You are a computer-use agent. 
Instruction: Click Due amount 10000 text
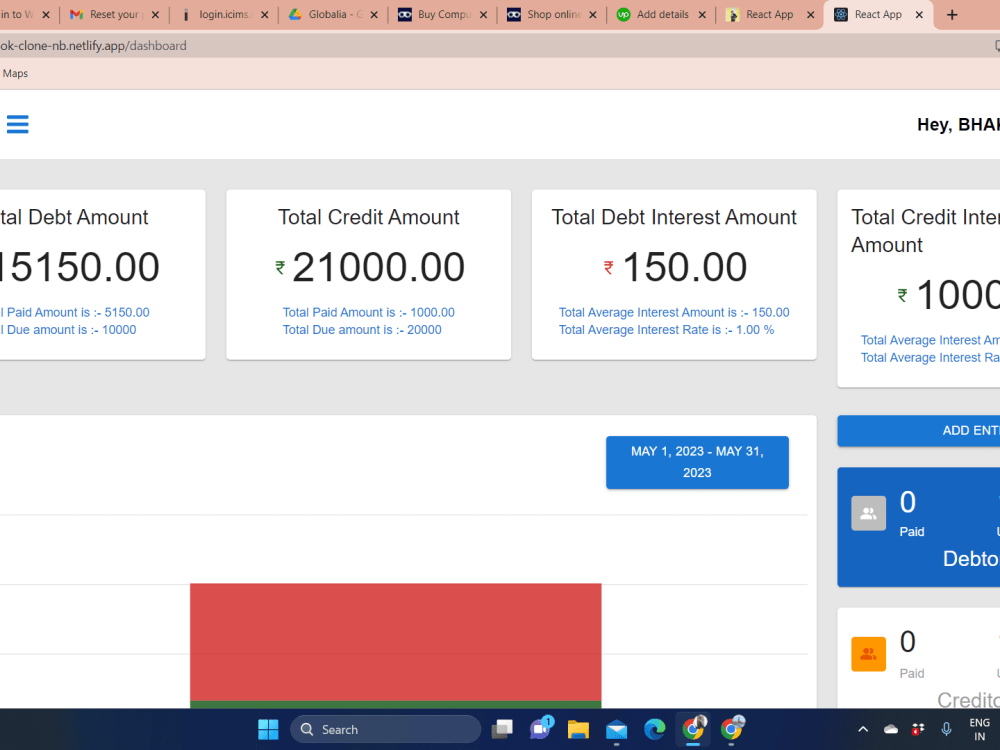(68, 330)
